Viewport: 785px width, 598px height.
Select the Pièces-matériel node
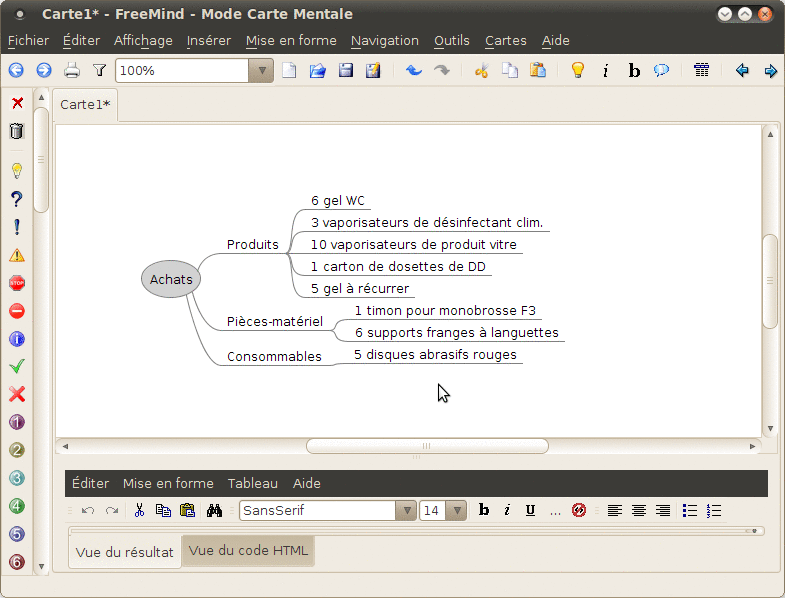pos(275,321)
